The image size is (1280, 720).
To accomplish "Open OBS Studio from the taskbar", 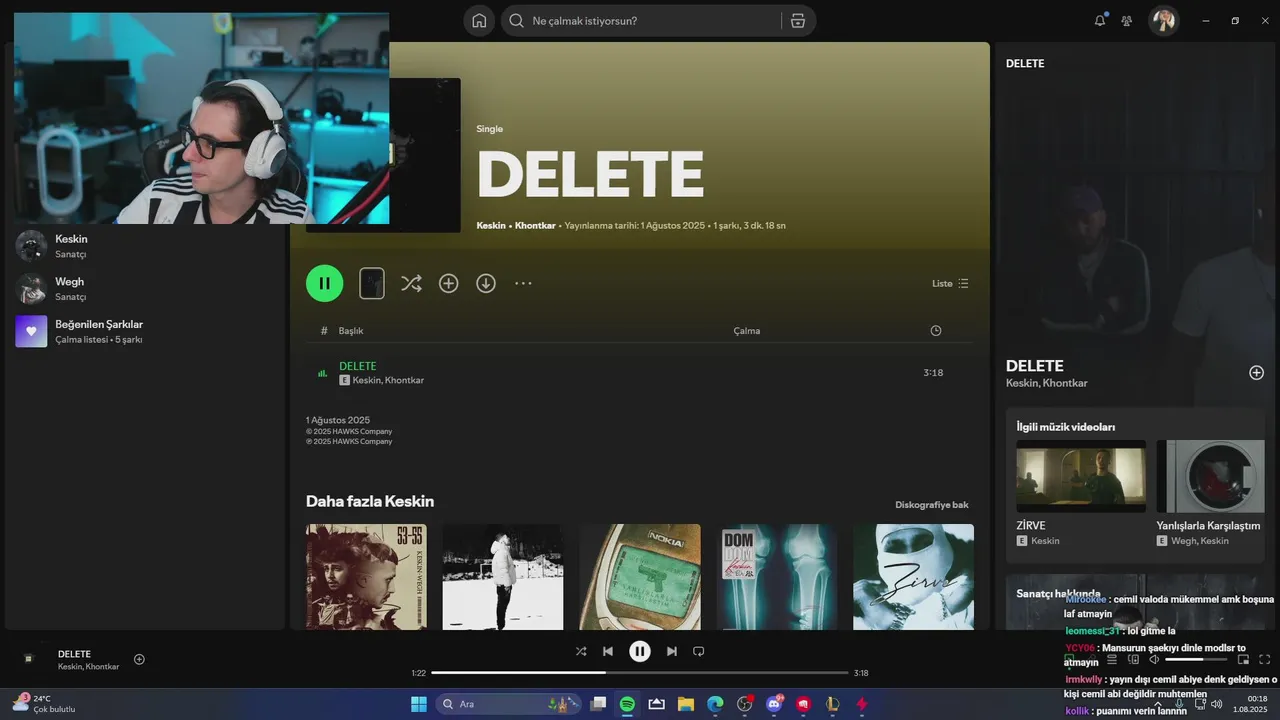I will [744, 704].
